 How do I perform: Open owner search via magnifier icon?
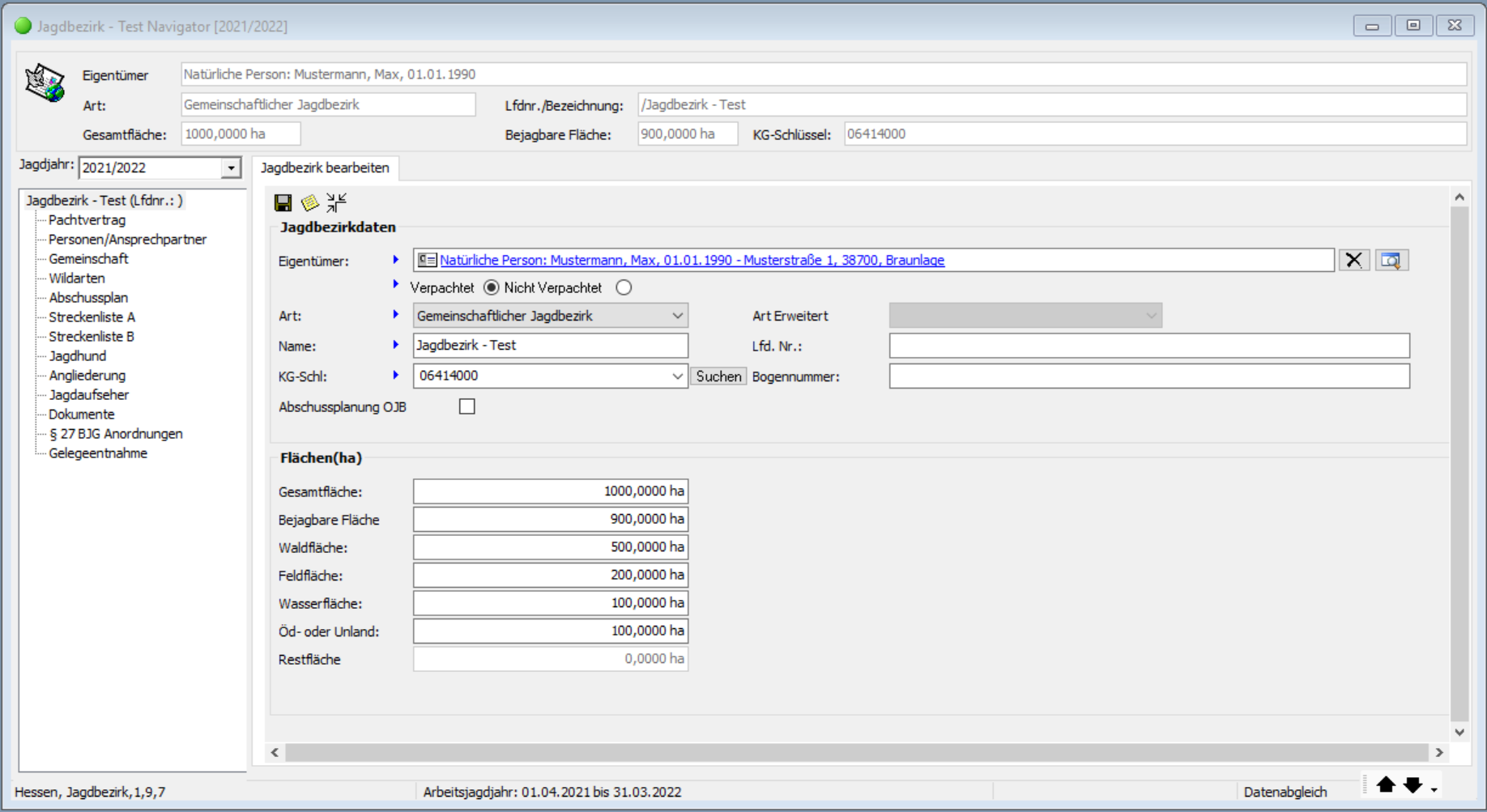point(1391,260)
